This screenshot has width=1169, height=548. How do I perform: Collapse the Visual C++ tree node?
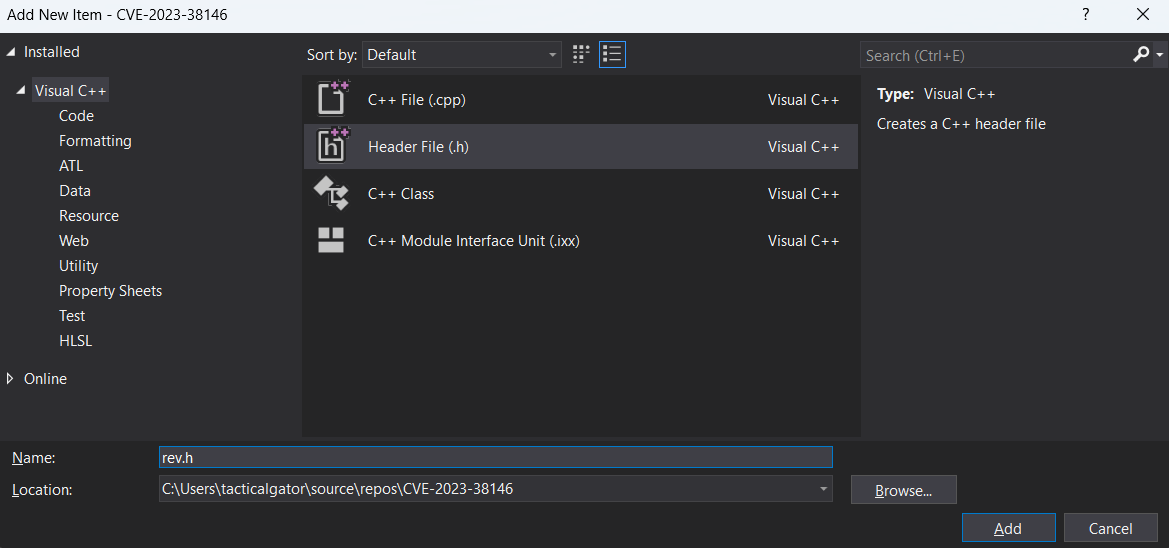21,91
